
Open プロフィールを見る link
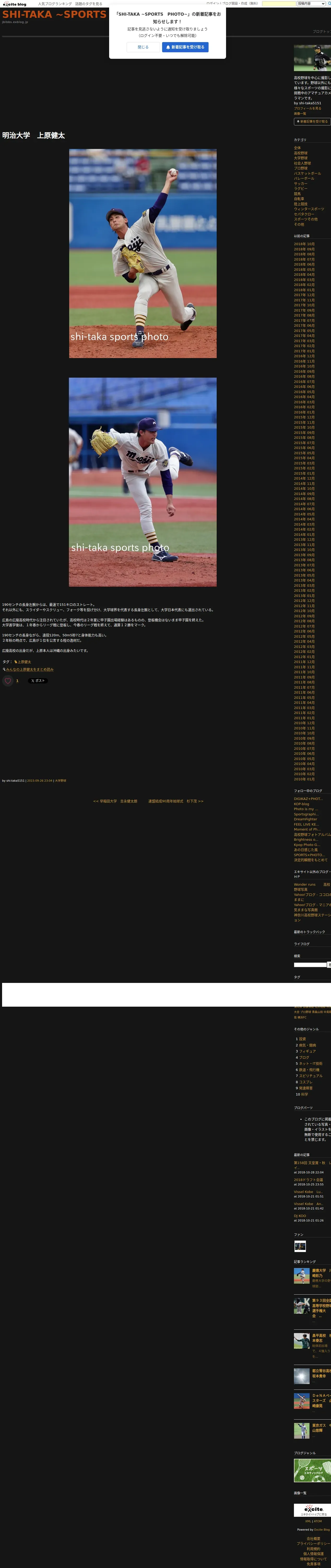coord(307,108)
